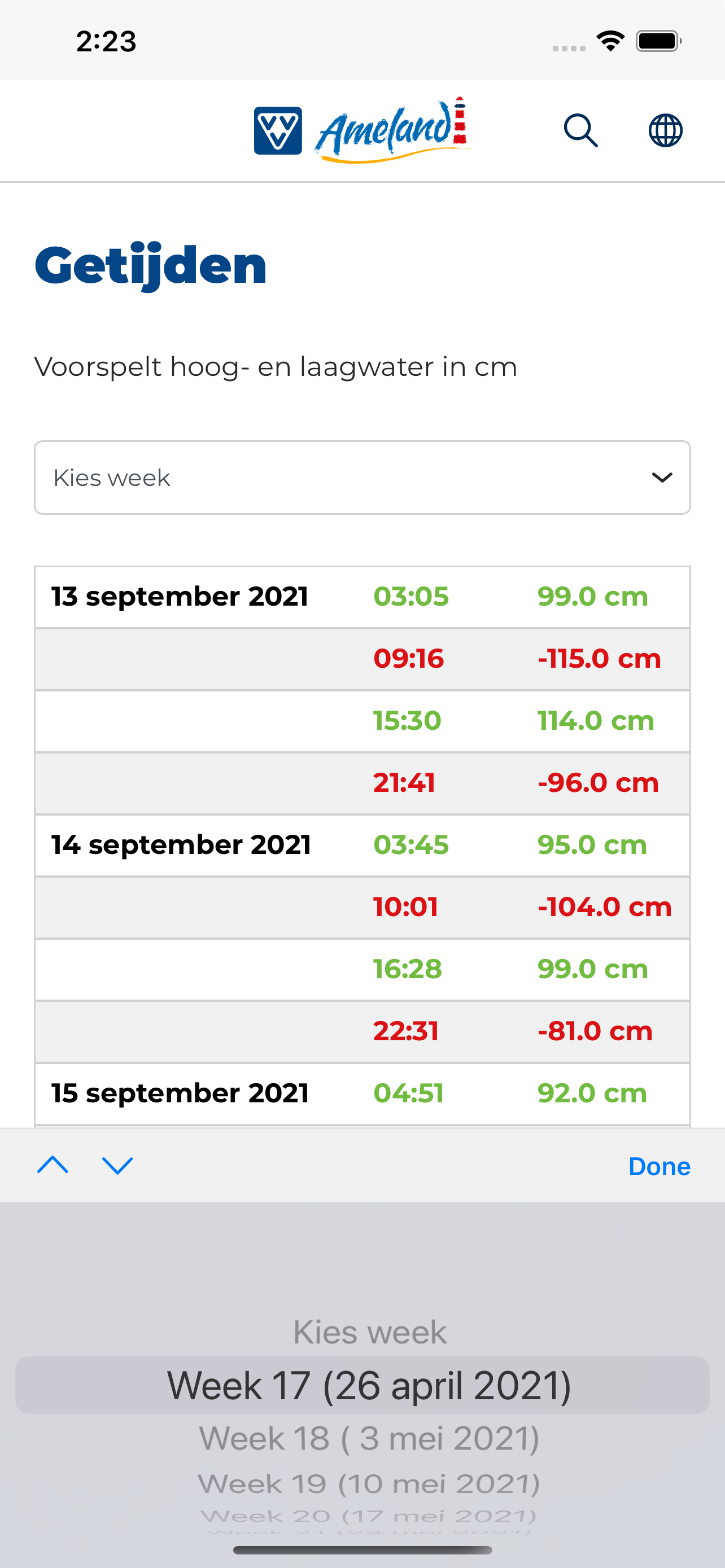Tap the 14 september 2021 date cell
725x1568 pixels.
click(x=181, y=845)
